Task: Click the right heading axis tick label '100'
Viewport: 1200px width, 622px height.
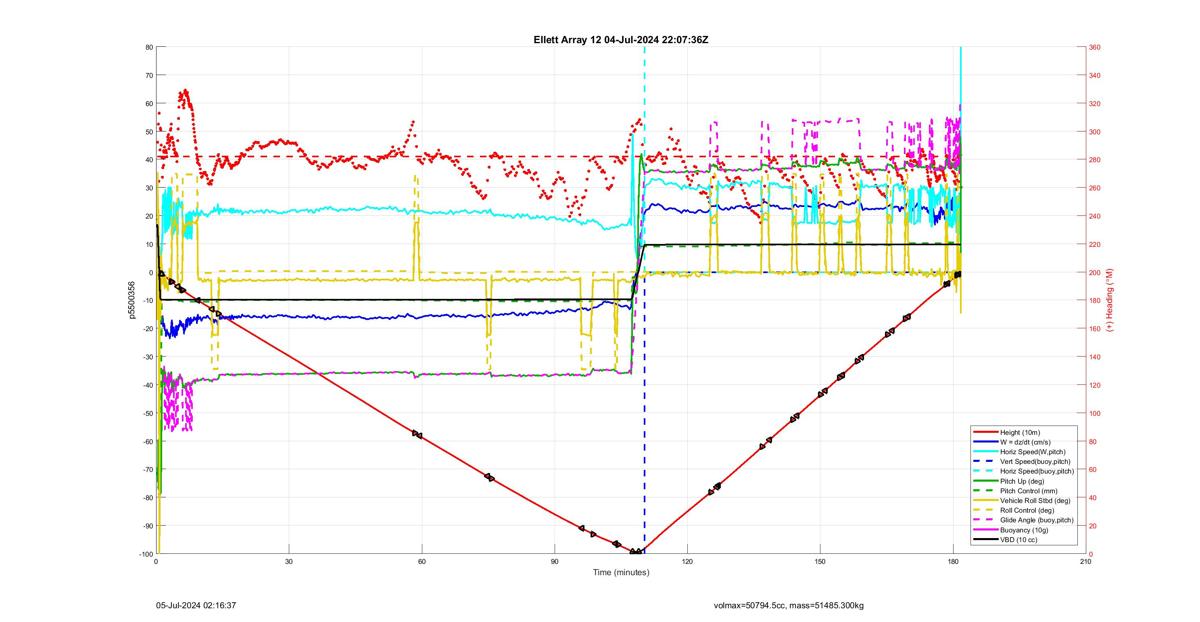Action: [x=1095, y=413]
